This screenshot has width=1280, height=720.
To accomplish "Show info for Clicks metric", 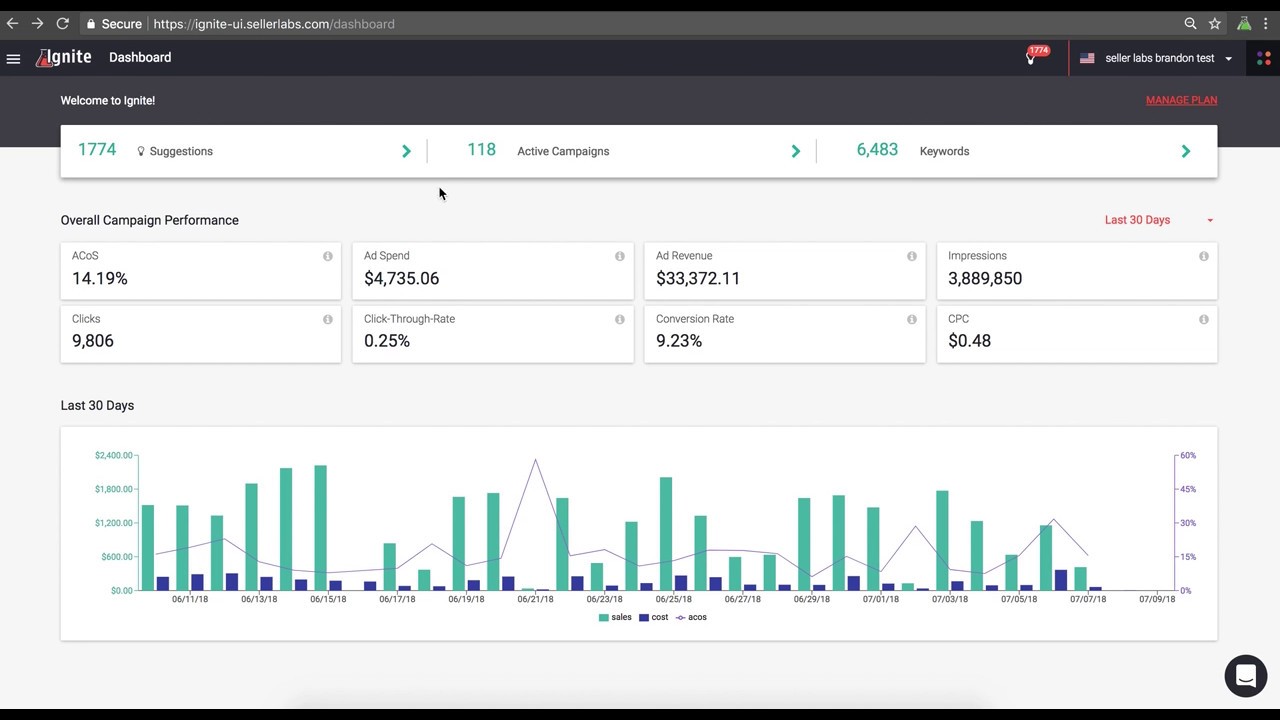I will (327, 319).
